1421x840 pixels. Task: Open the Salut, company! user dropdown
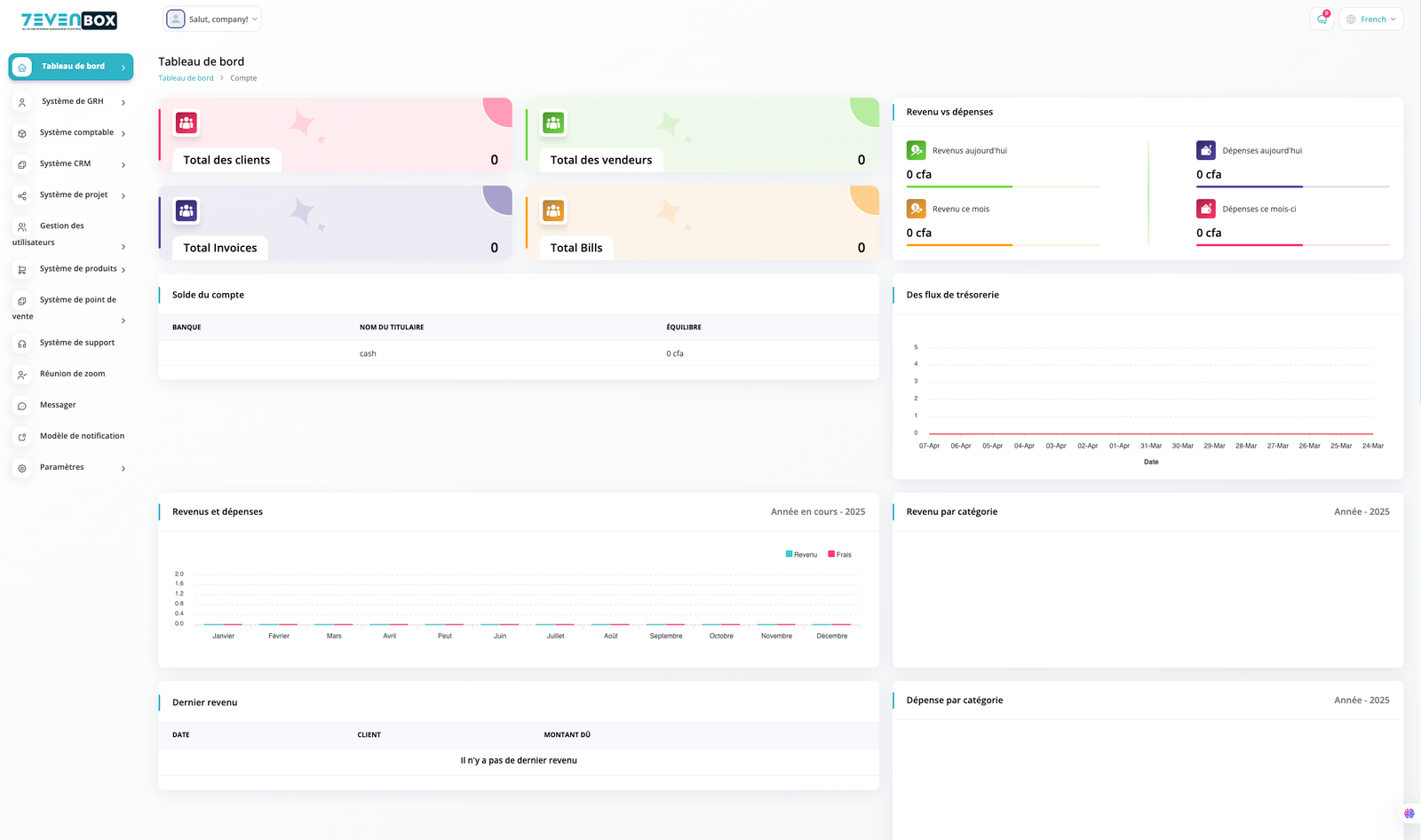click(213, 19)
